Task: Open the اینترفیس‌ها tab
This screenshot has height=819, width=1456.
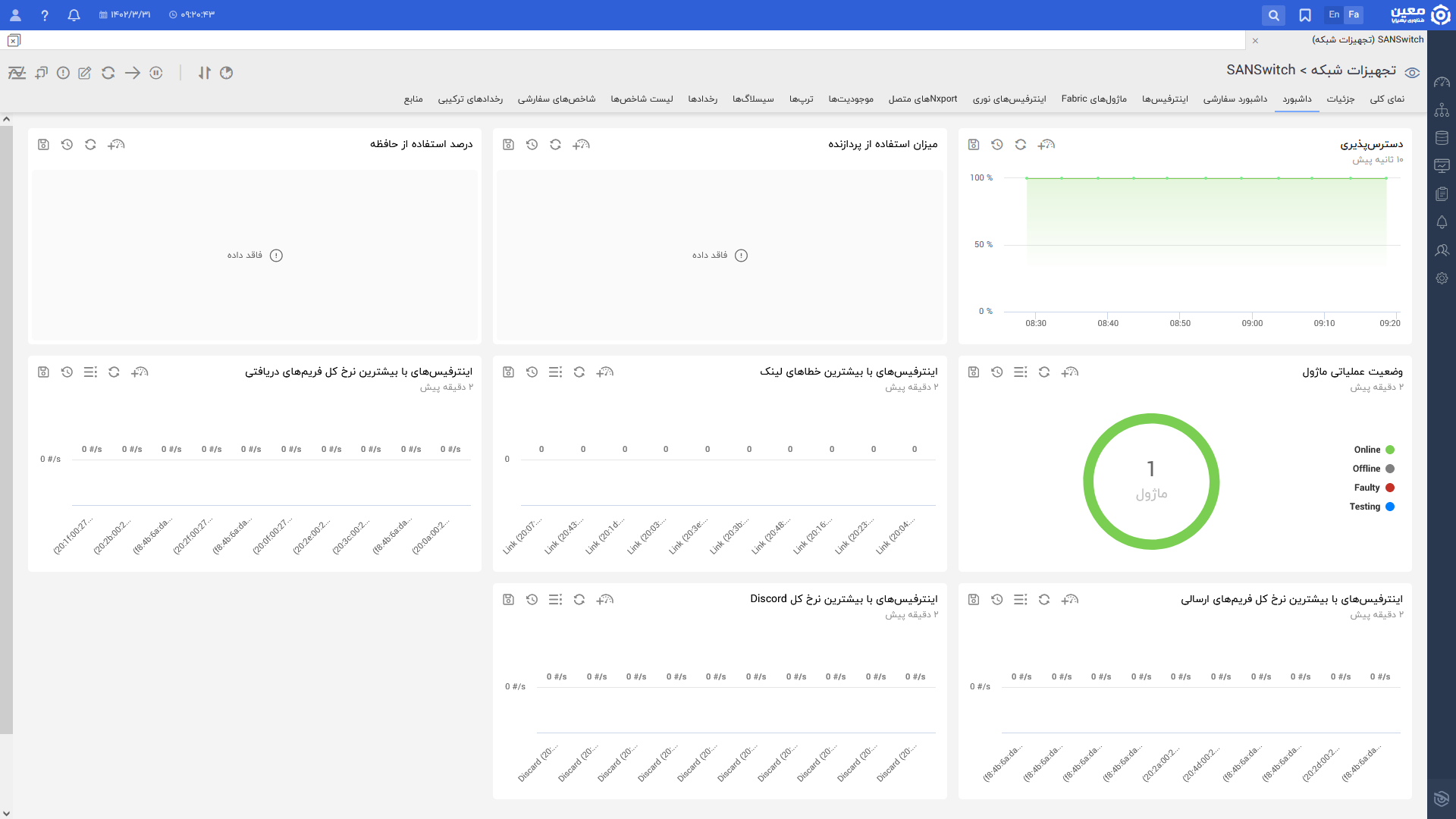Action: coord(1165,99)
